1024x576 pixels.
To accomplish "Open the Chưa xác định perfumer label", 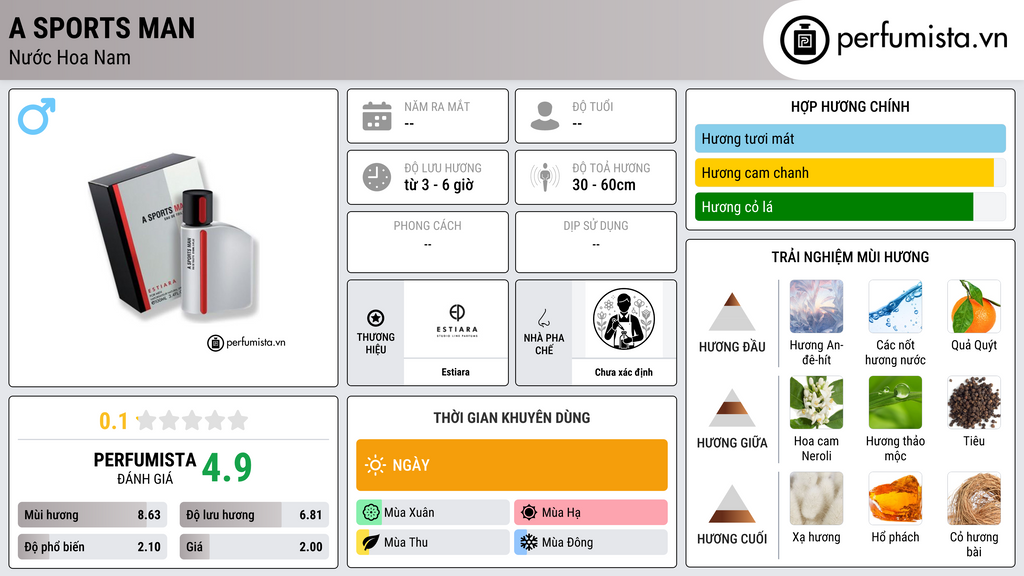I will 624,372.
